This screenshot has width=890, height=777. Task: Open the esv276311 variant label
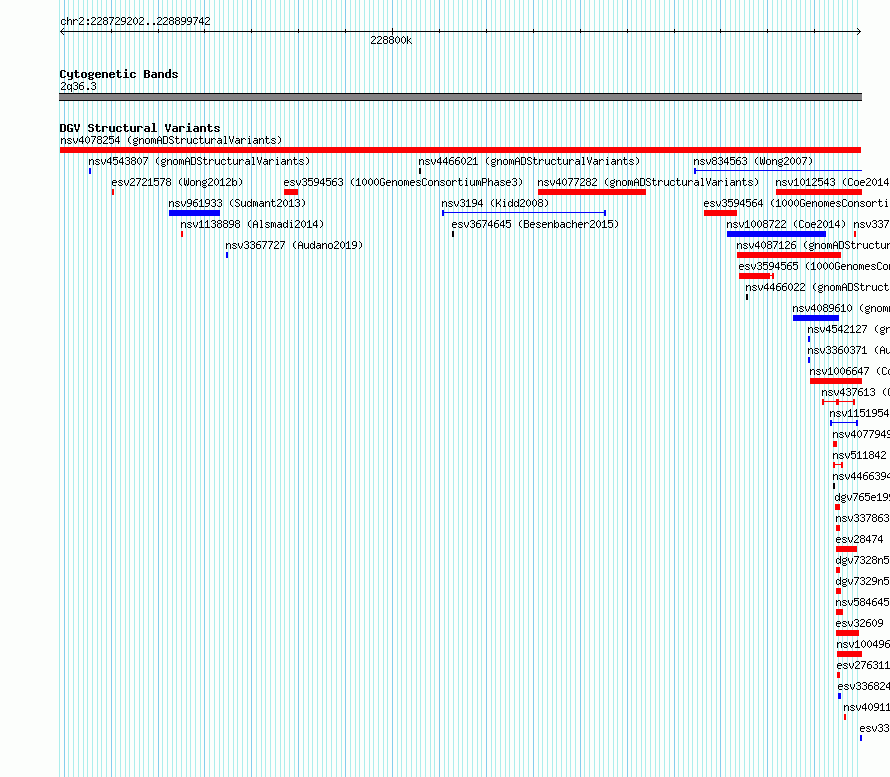[863, 665]
